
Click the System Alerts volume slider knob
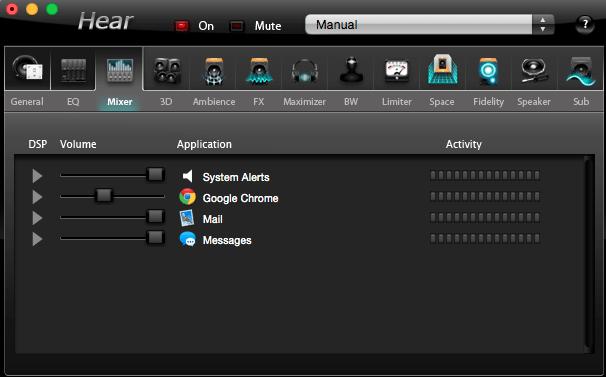[x=155, y=175]
